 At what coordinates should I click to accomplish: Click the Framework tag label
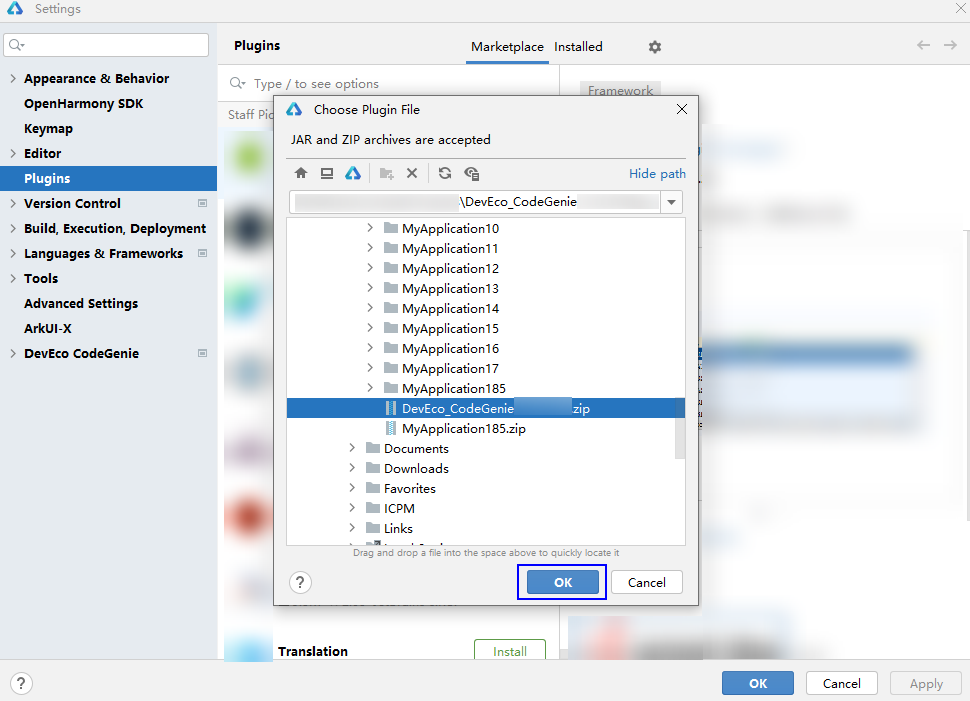pyautogui.click(x=620, y=90)
